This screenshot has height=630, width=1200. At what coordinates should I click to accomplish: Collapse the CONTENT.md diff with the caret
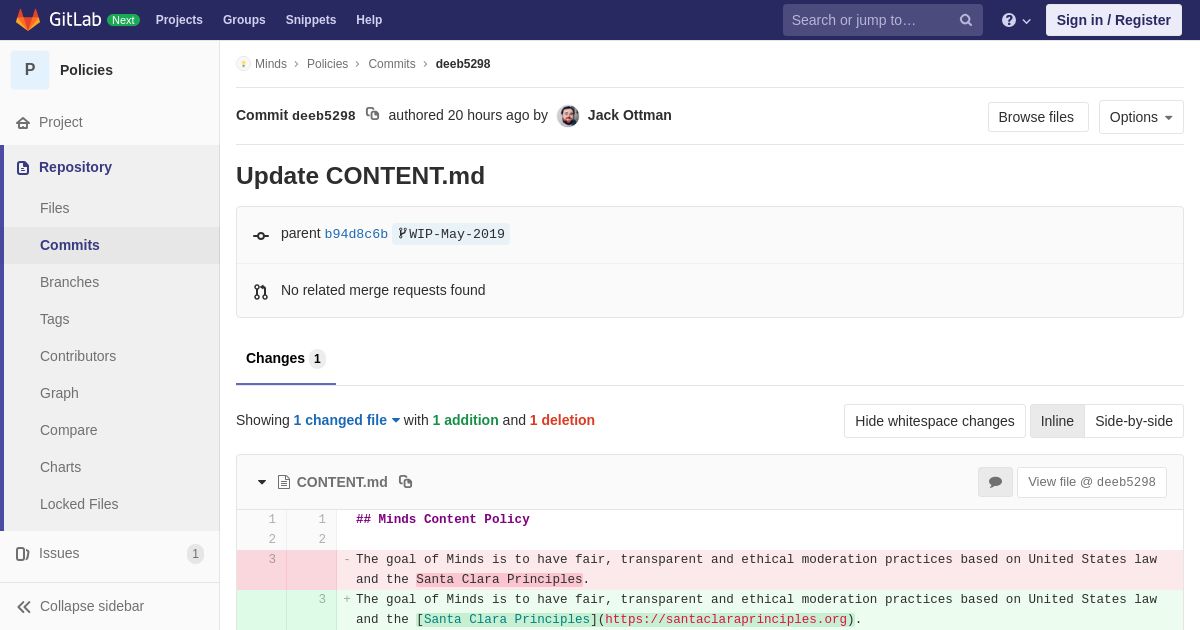(262, 482)
